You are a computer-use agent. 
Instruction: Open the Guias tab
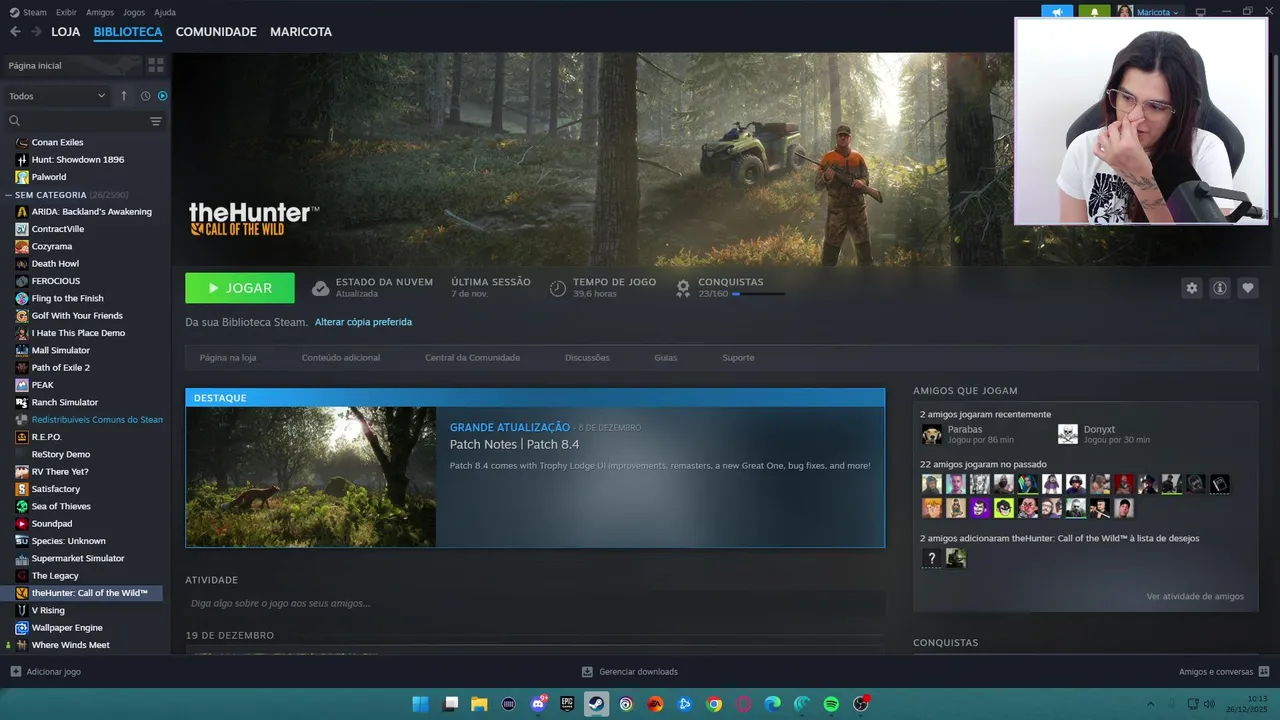666,357
